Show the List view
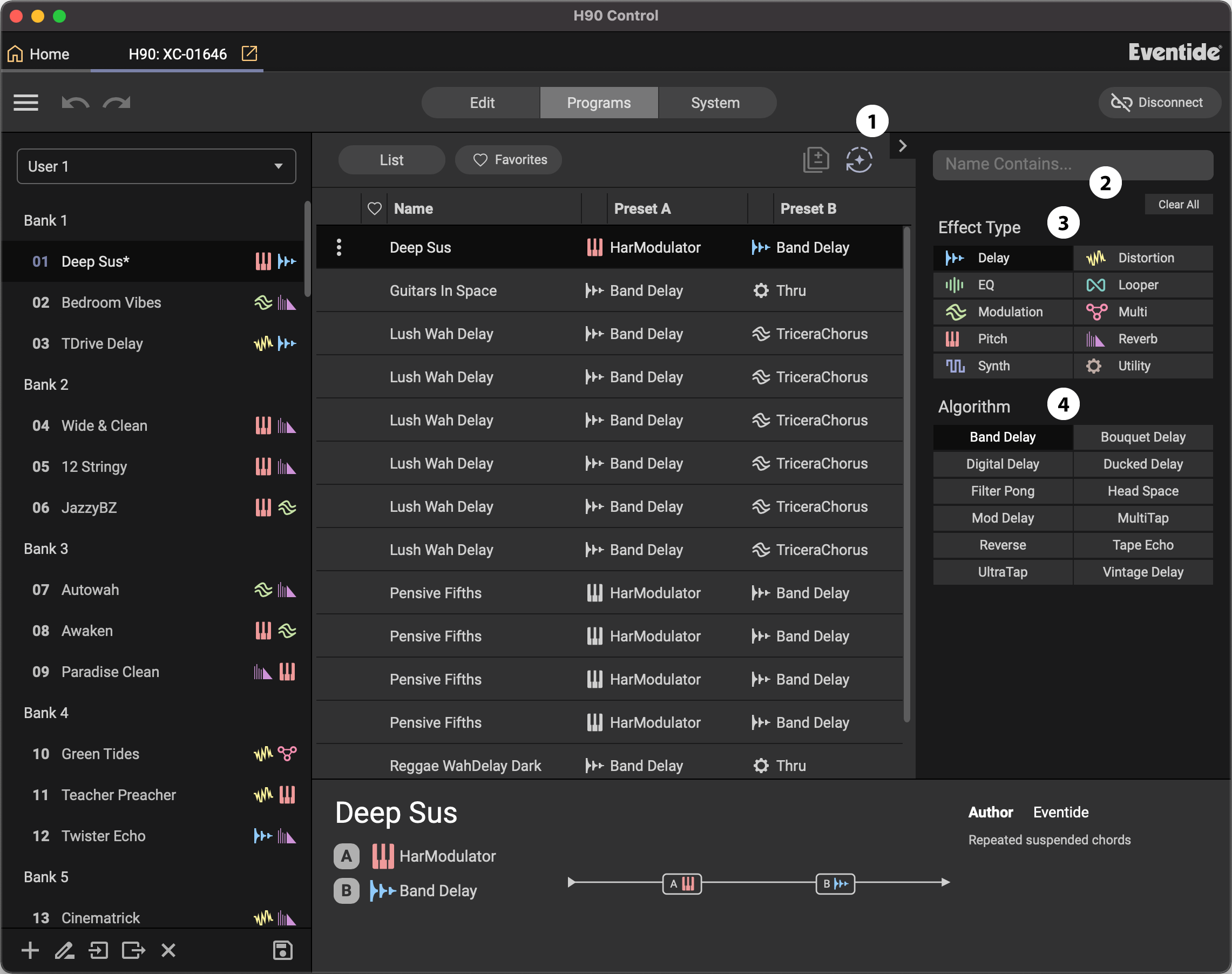The image size is (1232, 974). 391,160
